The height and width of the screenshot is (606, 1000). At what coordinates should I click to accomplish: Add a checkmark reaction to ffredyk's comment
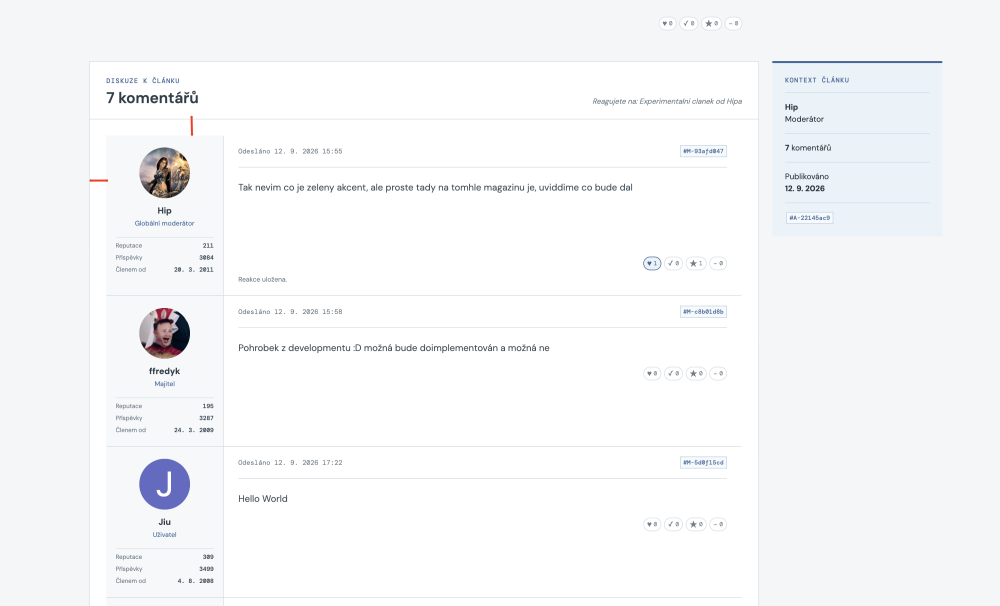tap(673, 374)
